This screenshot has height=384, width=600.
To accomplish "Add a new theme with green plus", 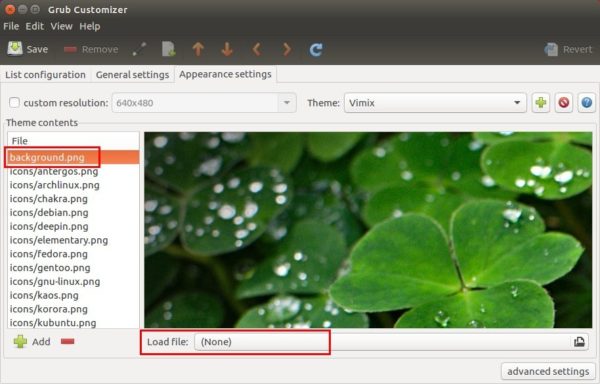I will coord(541,103).
